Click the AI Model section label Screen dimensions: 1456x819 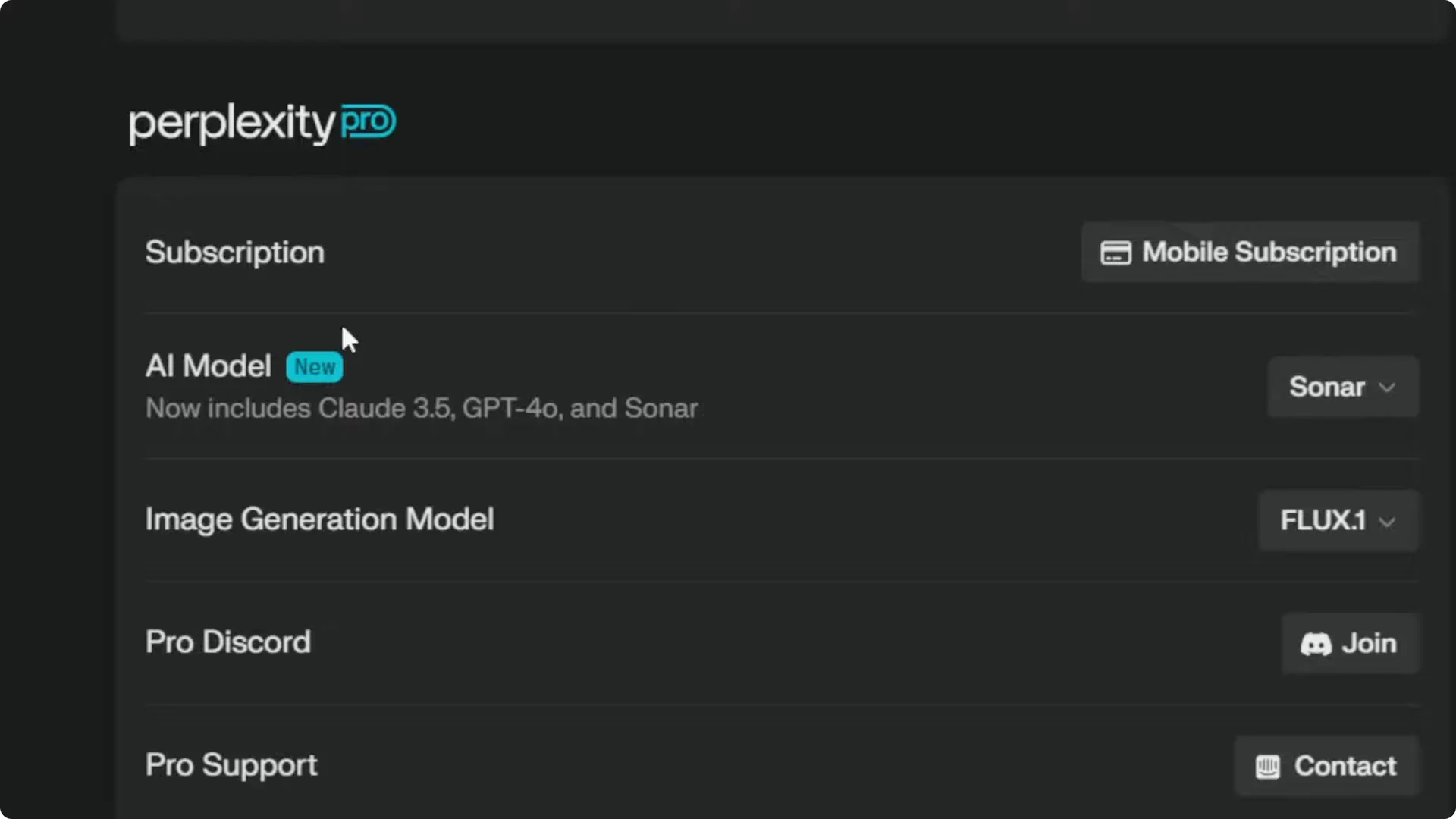pyautogui.click(x=208, y=366)
